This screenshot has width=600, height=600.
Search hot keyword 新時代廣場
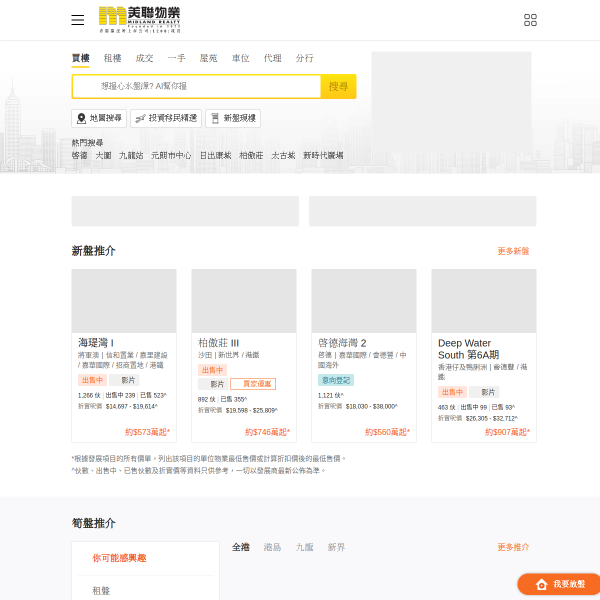click(x=323, y=155)
